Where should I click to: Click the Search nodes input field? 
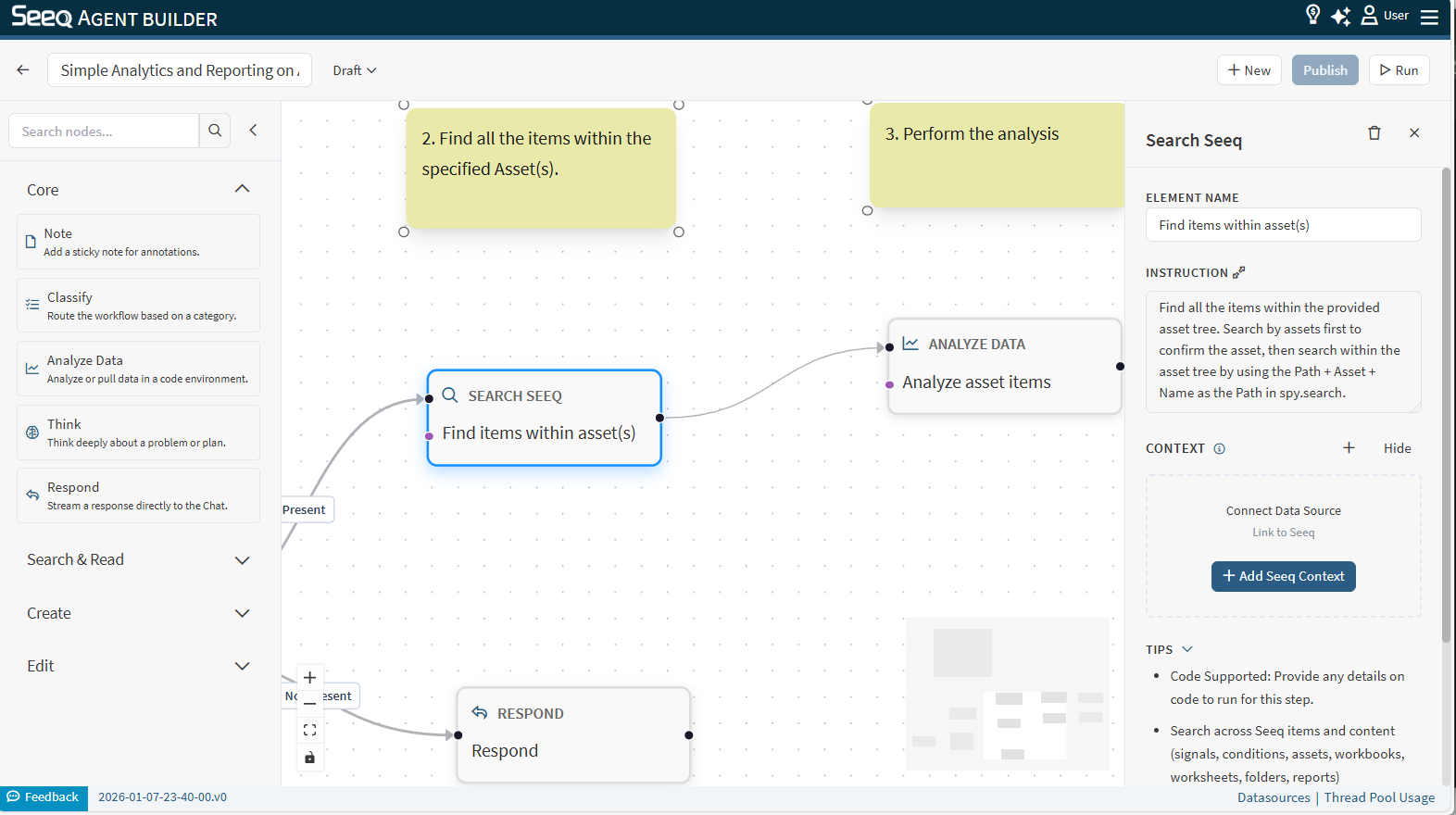[104, 131]
